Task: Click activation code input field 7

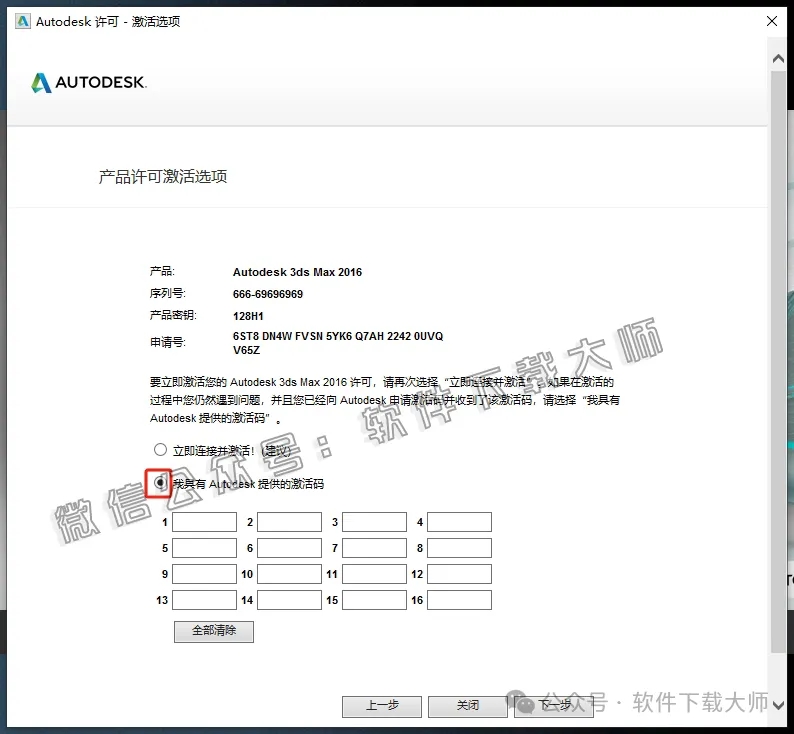Action: pyautogui.click(x=375, y=548)
